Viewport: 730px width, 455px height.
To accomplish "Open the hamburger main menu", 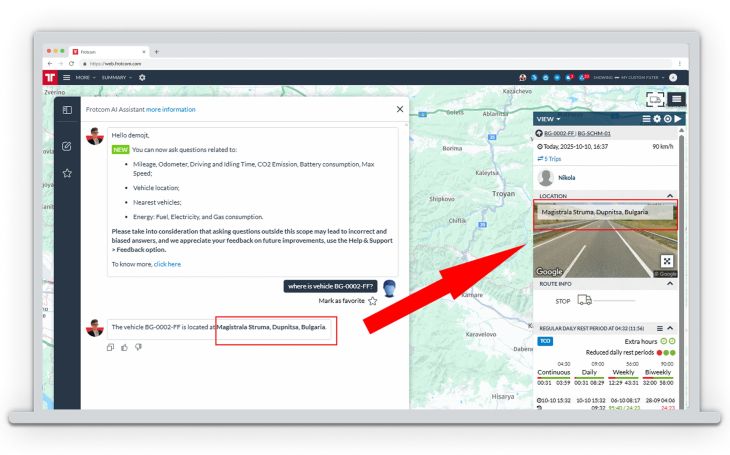I will pyautogui.click(x=66, y=77).
